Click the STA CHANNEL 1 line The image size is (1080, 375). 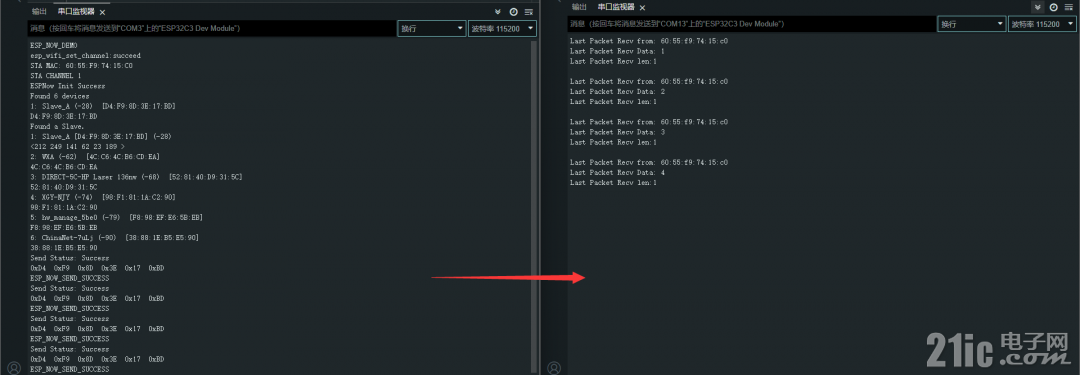click(x=55, y=76)
